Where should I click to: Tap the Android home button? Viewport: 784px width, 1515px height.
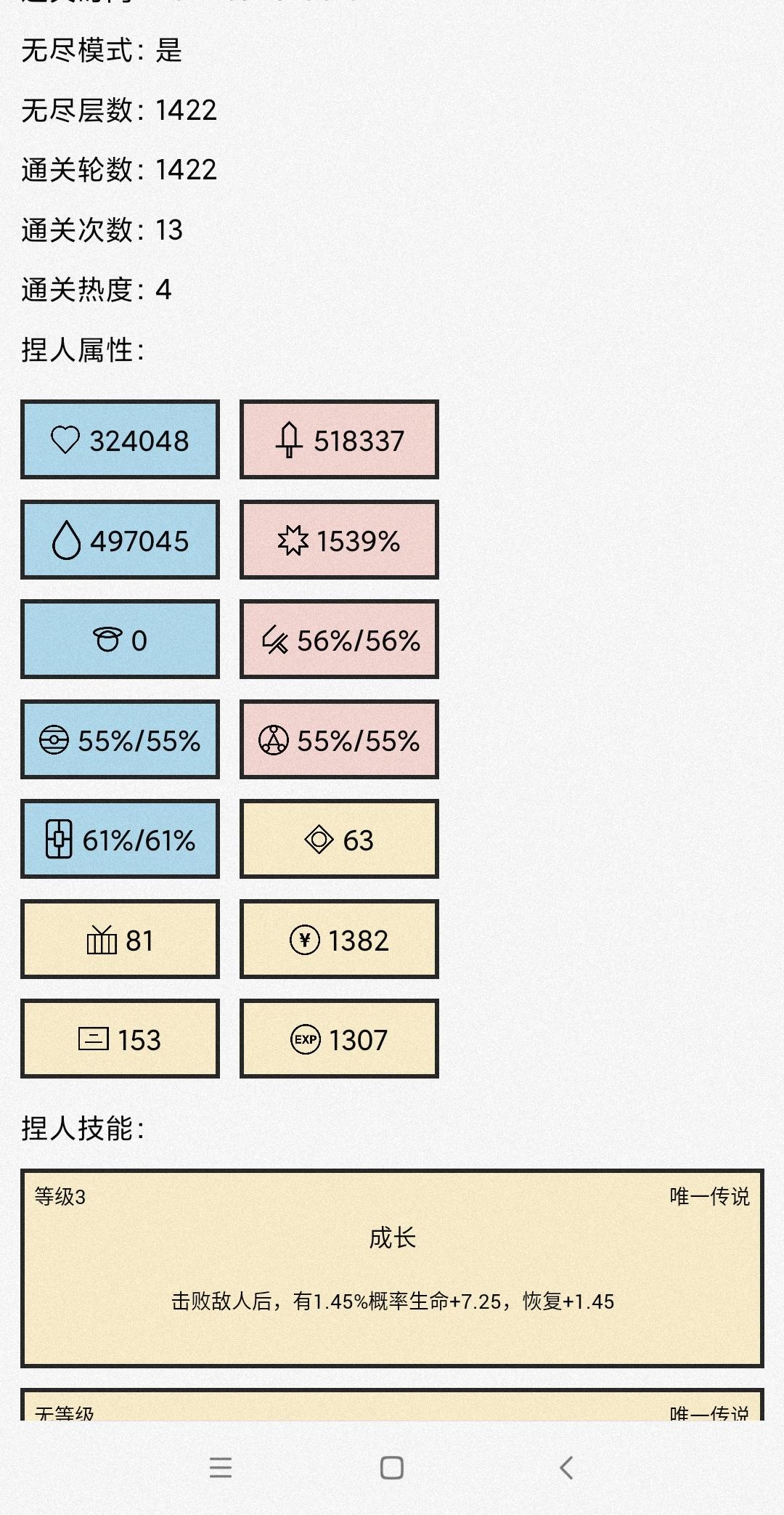tap(392, 1468)
